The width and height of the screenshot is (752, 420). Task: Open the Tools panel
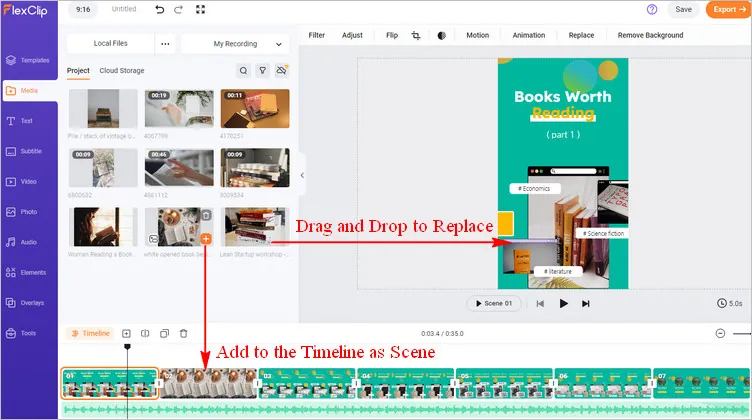click(22, 333)
